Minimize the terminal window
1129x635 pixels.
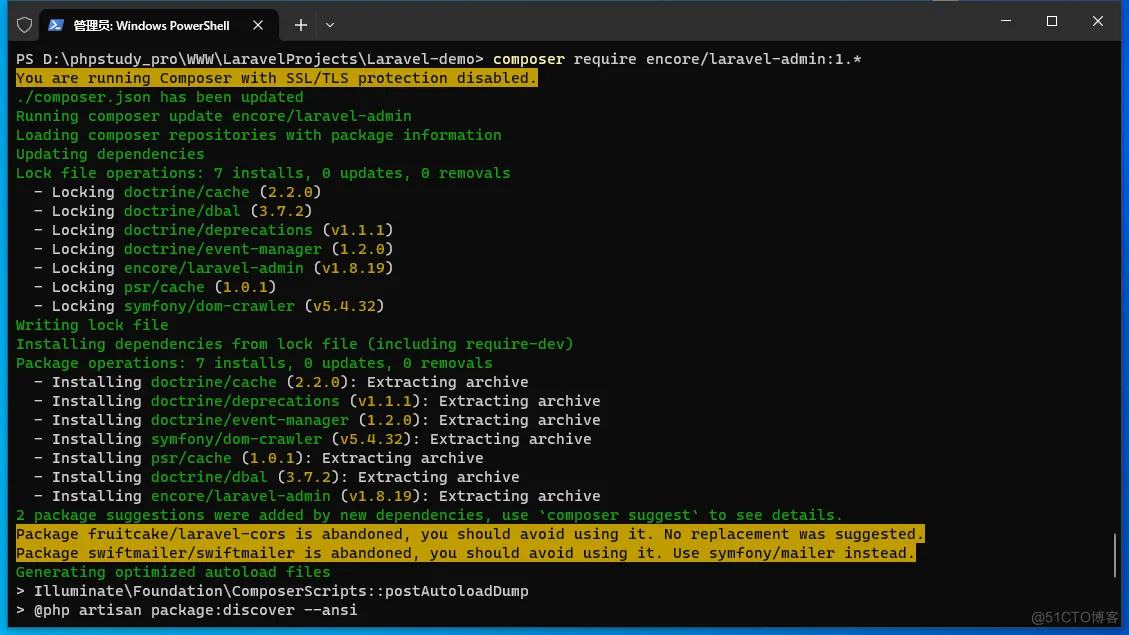[x=1006, y=21]
